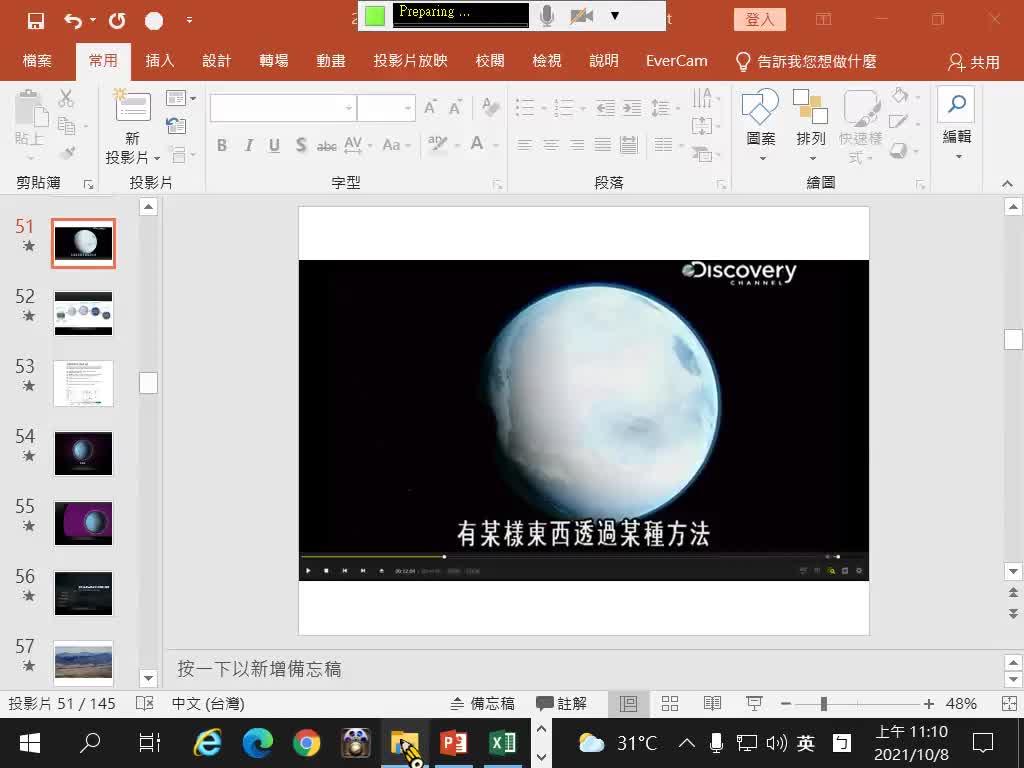Viewport: 1024px width, 768px height.
Task: Collapse the ribbon with the chevron
Action: tap(1007, 185)
